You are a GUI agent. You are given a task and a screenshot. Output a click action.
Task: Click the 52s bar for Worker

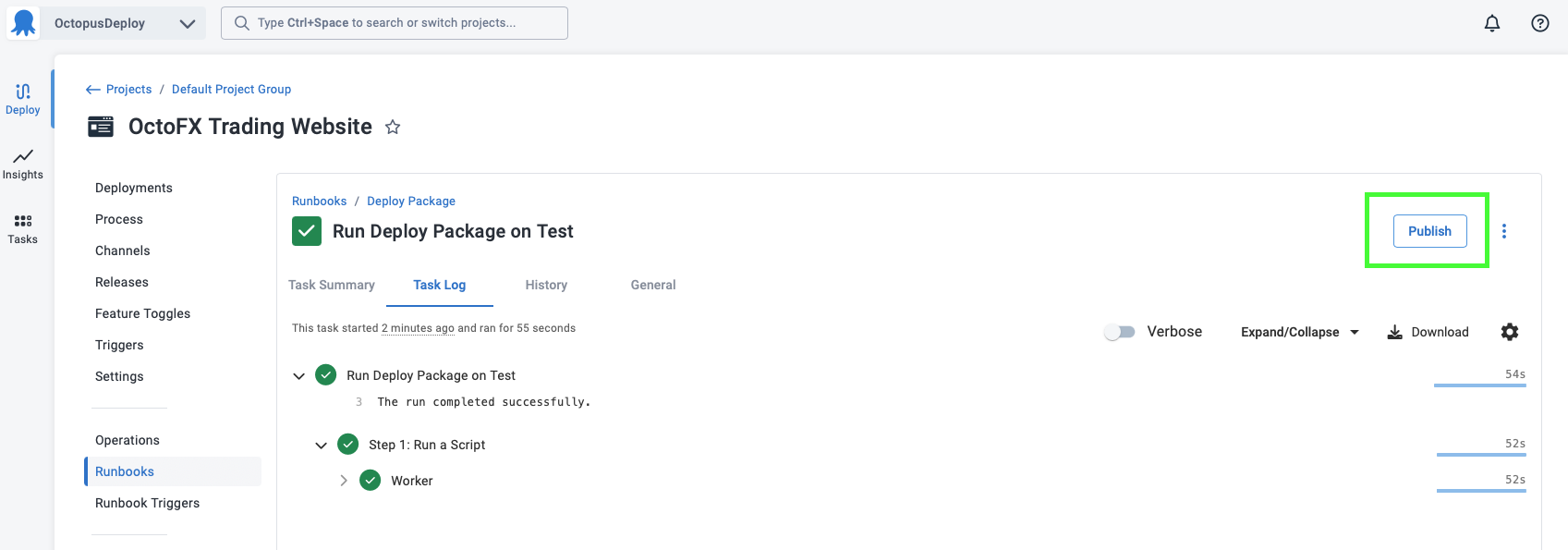(x=1481, y=490)
